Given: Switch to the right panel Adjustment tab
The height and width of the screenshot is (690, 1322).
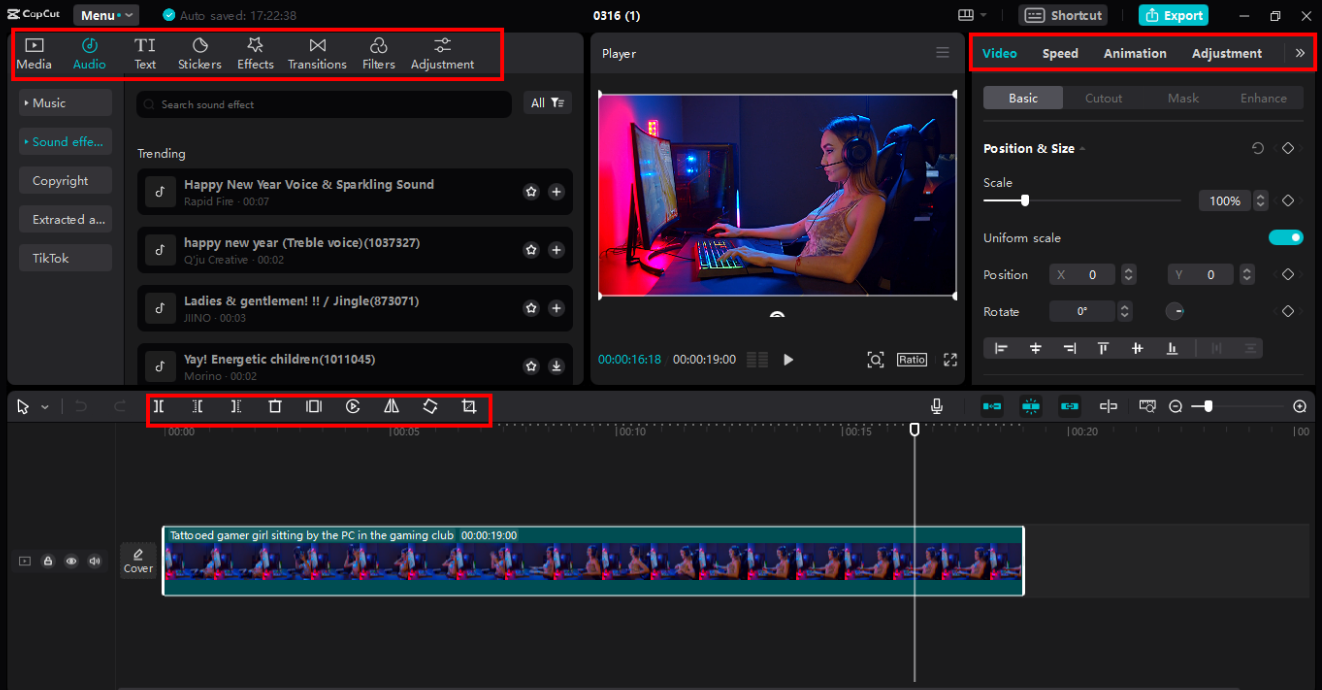Looking at the screenshot, I should pyautogui.click(x=1226, y=53).
